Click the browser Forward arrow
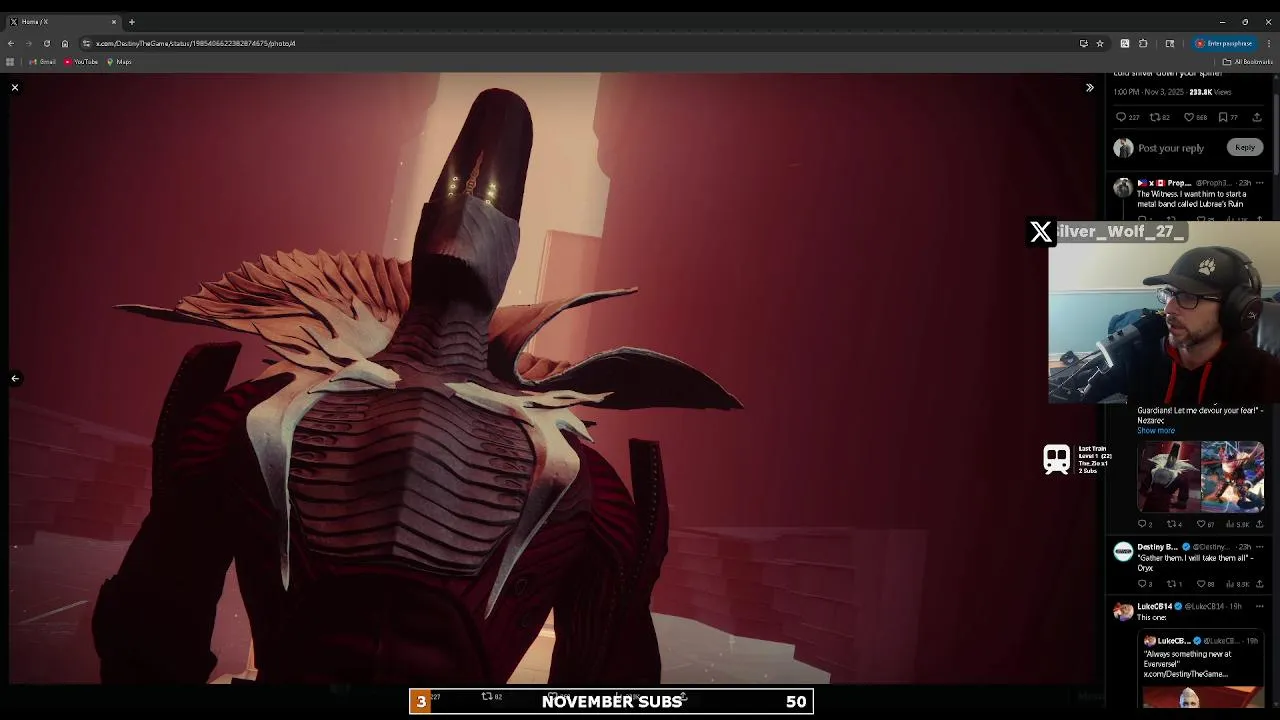The width and height of the screenshot is (1280, 720). pos(28,43)
